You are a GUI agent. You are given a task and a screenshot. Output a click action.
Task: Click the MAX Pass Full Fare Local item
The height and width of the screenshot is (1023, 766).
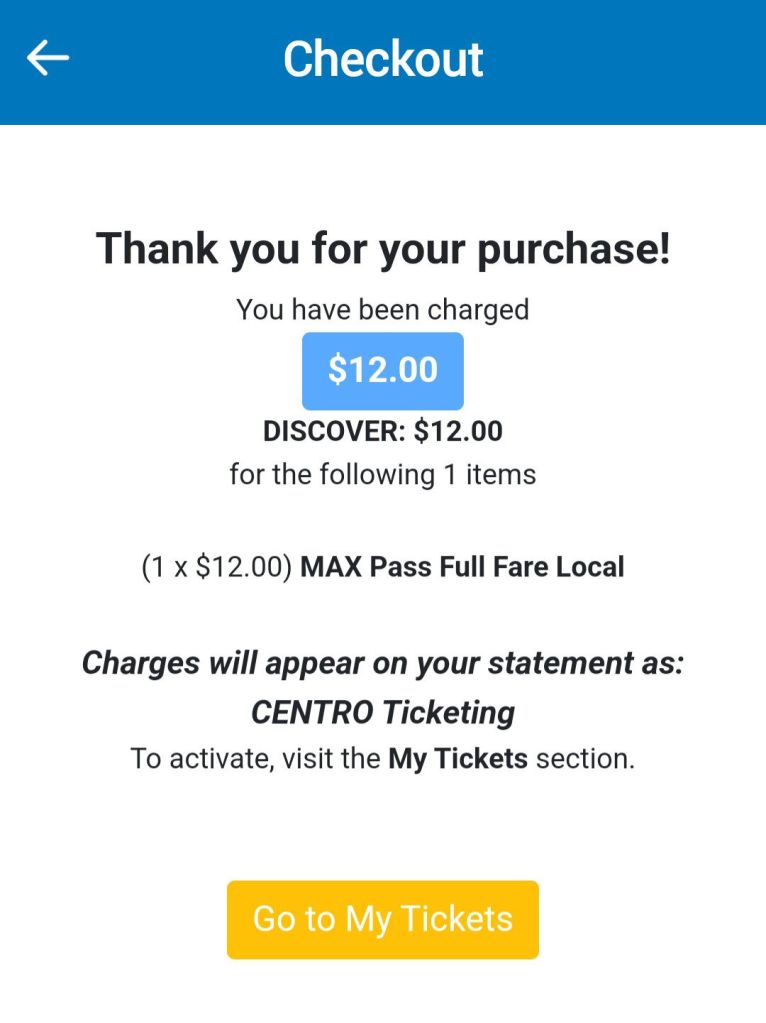pyautogui.click(x=462, y=567)
